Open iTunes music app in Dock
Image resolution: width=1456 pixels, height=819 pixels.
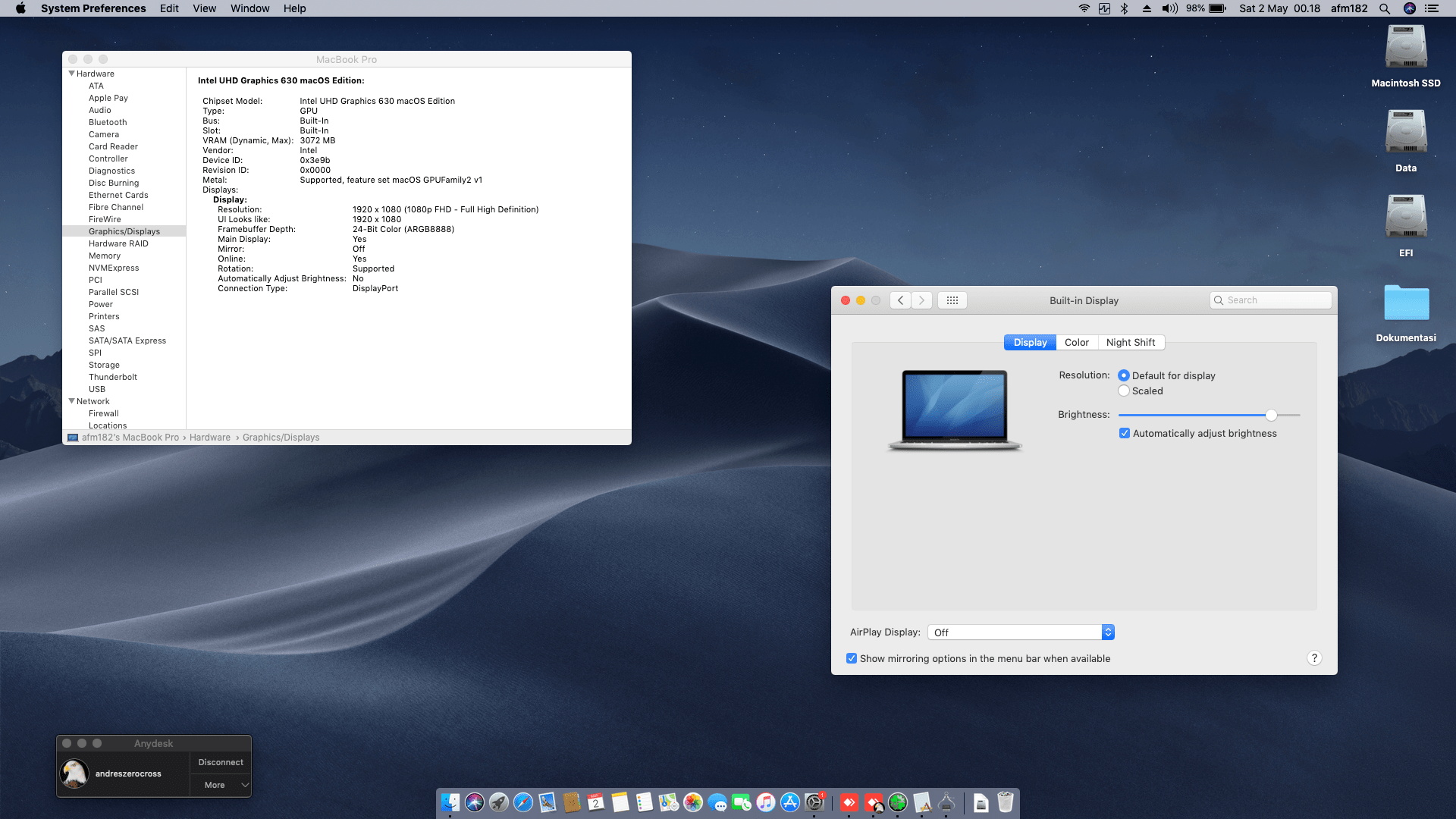[x=766, y=802]
